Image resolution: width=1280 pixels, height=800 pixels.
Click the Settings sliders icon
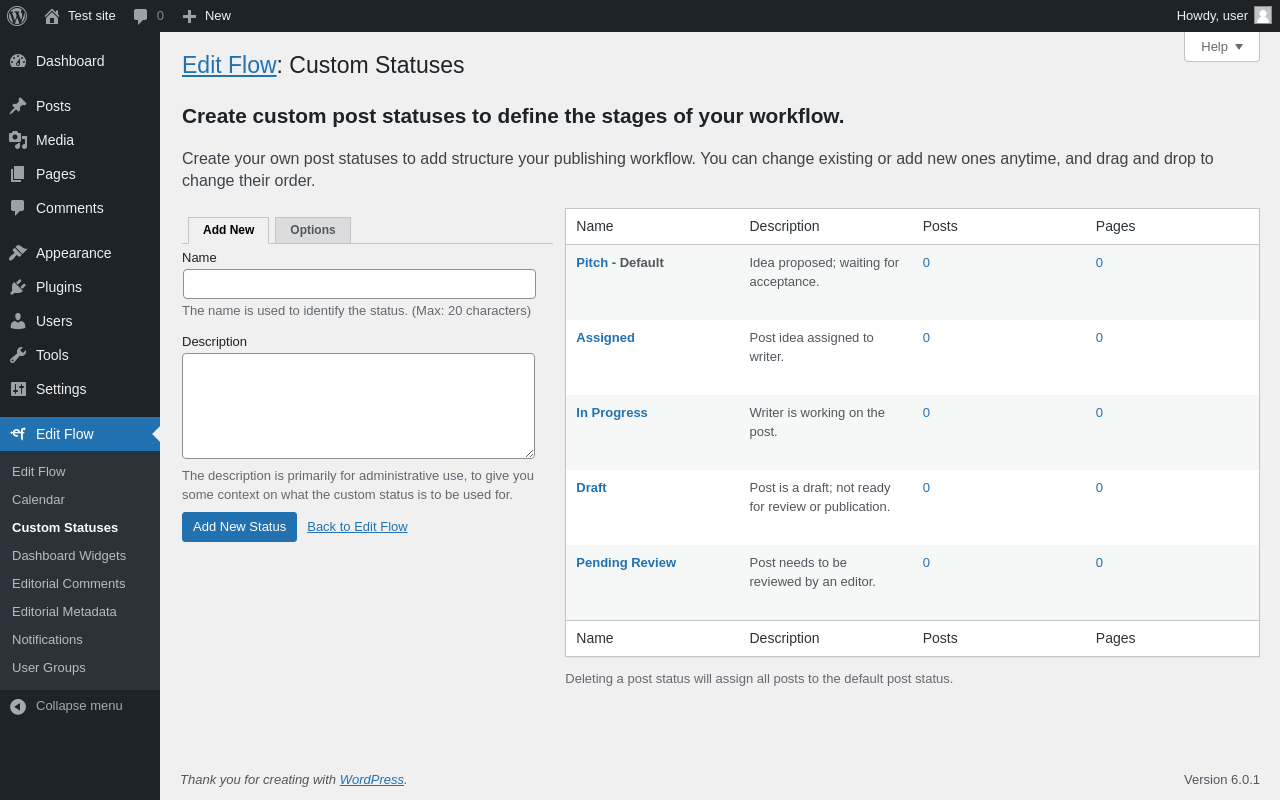(x=18, y=389)
